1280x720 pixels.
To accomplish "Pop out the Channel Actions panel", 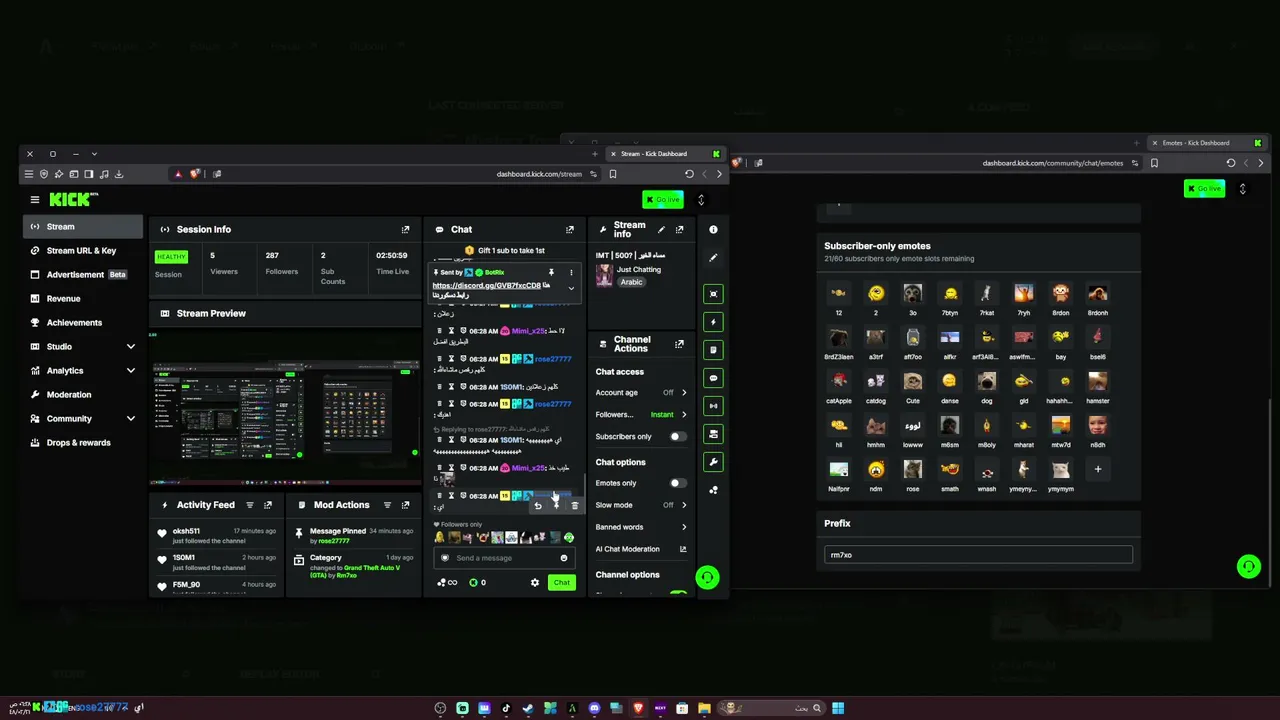I will [679, 344].
